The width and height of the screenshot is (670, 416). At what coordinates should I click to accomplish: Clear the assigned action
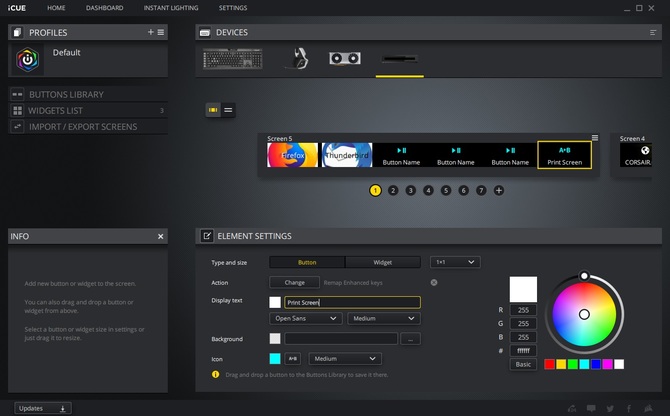click(434, 282)
